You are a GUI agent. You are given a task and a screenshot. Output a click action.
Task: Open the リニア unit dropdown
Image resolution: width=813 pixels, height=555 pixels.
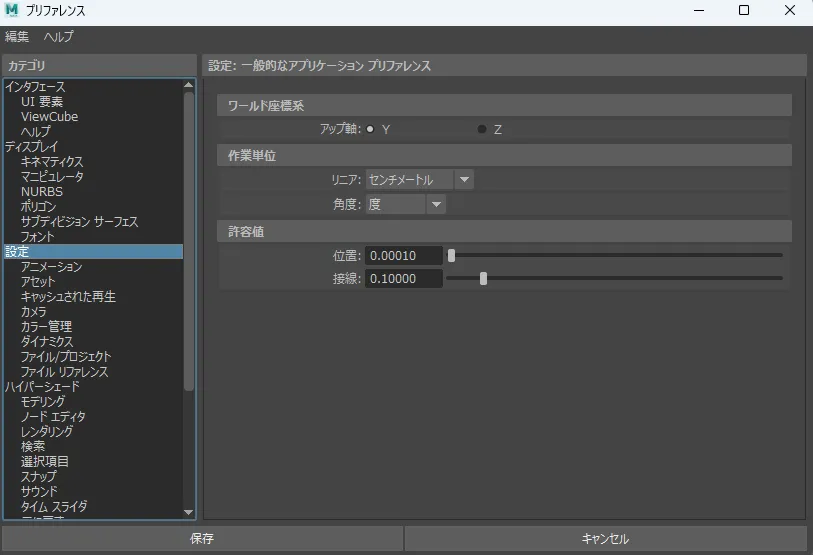pyautogui.click(x=419, y=180)
